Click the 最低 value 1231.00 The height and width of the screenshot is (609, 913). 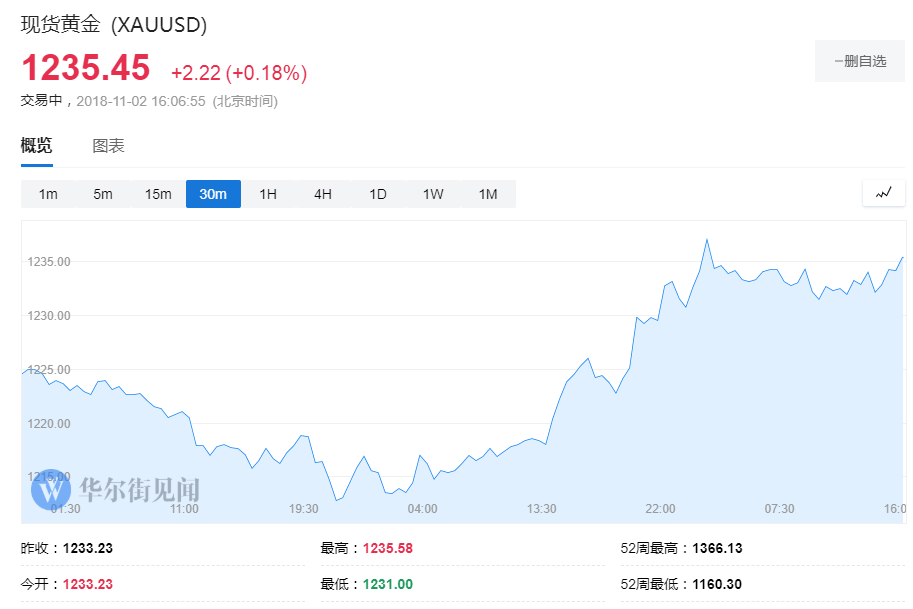click(x=386, y=584)
